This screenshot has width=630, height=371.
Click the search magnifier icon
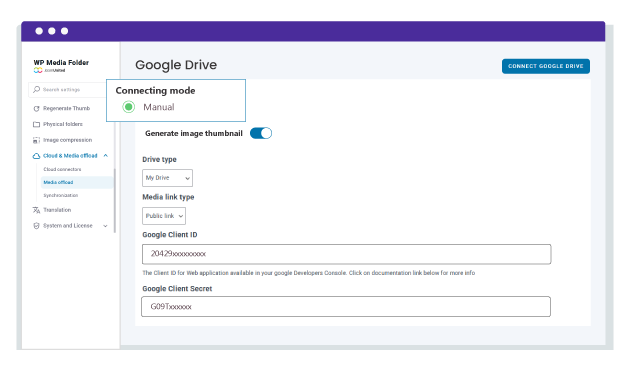[37, 89]
